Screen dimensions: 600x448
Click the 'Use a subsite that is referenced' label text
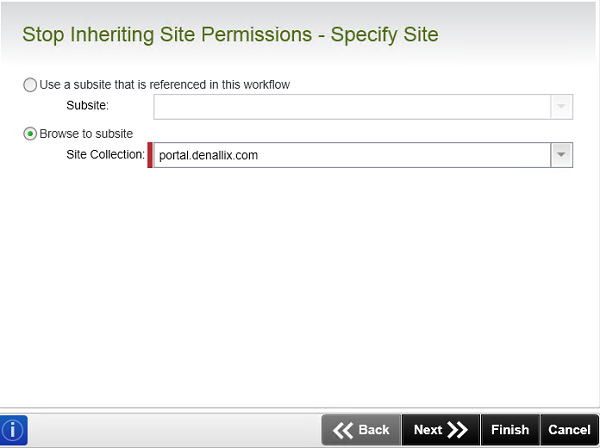(x=165, y=85)
